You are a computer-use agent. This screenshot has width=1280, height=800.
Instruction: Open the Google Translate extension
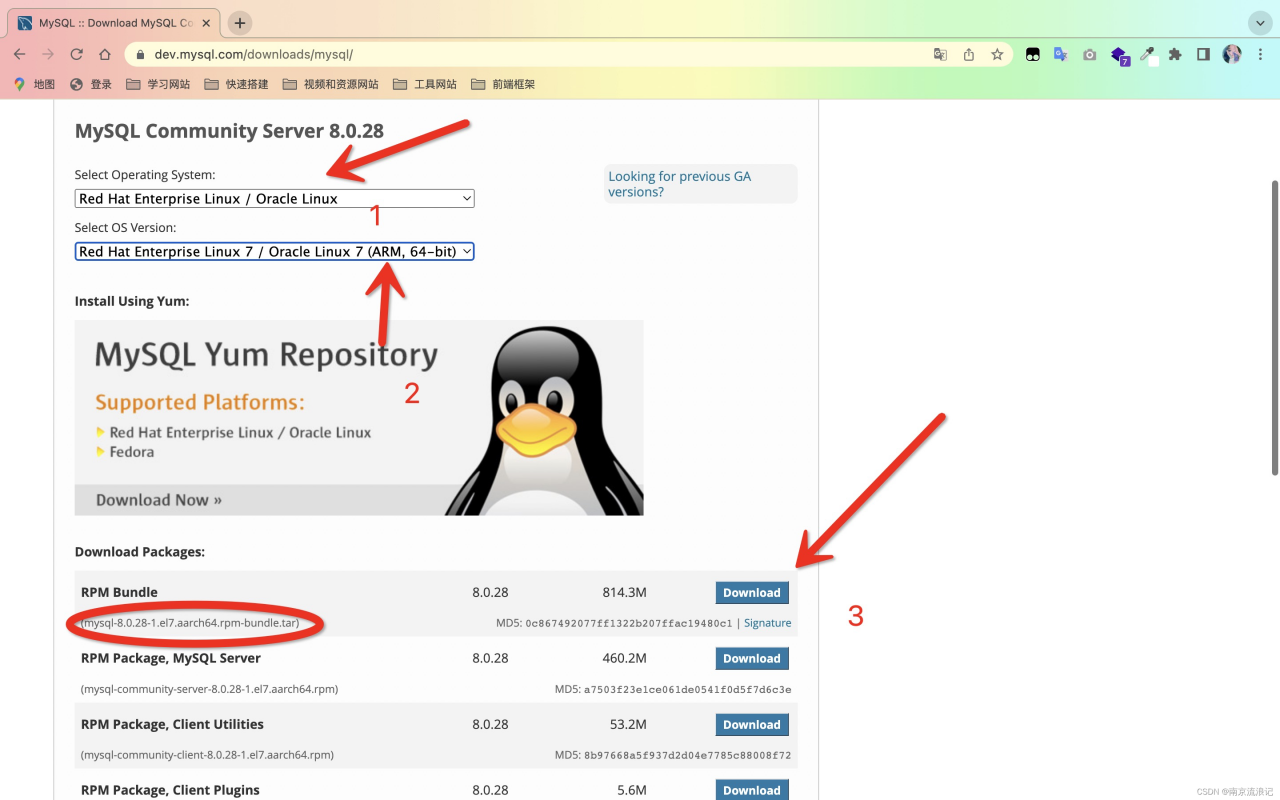tap(1061, 55)
